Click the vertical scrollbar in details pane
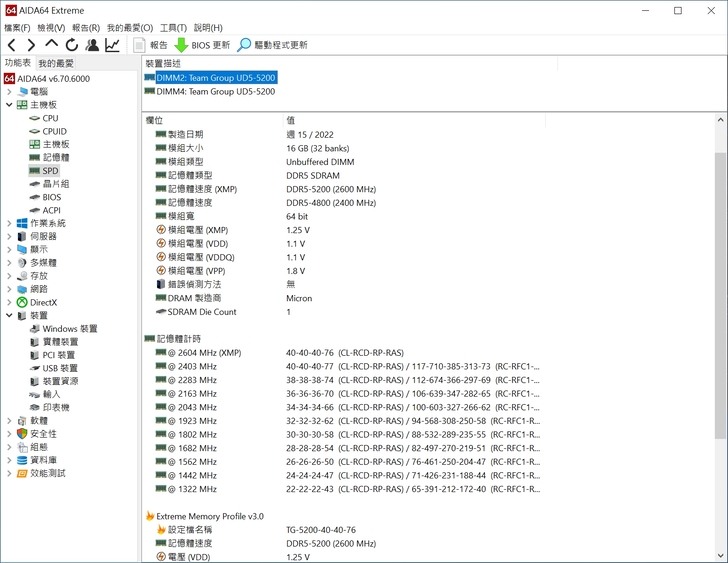Screen dimensions: 728x563 [721, 300]
